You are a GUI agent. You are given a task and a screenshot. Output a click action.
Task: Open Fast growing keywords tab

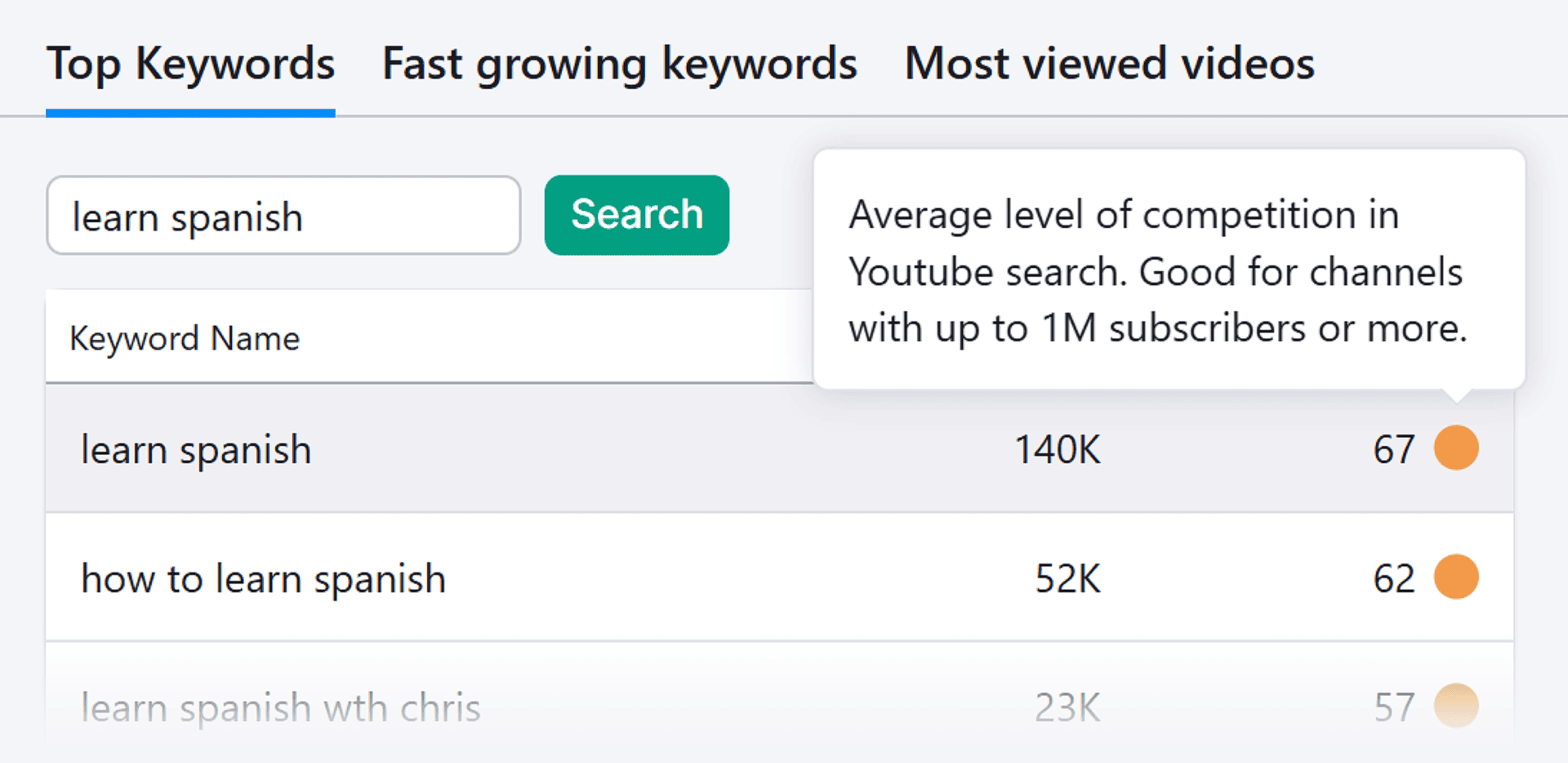[619, 64]
